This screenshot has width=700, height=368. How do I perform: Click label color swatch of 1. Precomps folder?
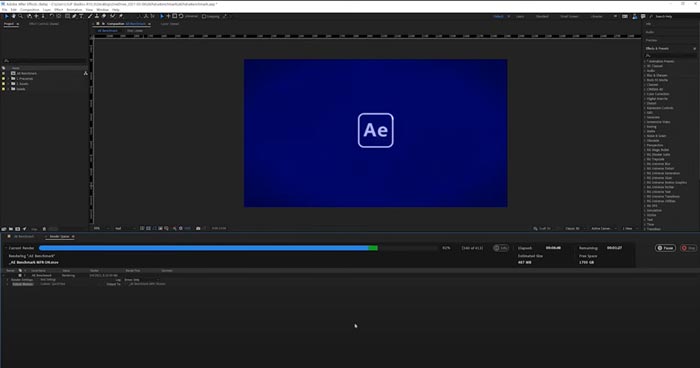coord(4,79)
